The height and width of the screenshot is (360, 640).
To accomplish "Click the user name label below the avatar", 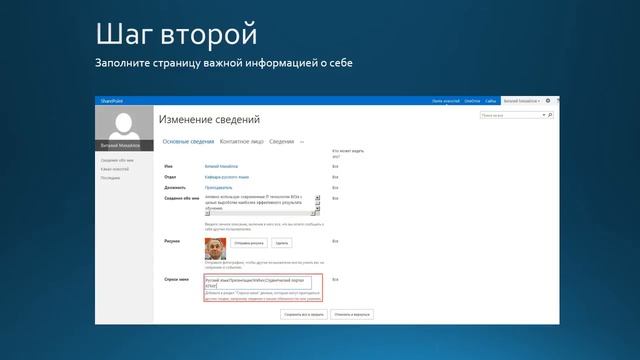I will 120,146.
